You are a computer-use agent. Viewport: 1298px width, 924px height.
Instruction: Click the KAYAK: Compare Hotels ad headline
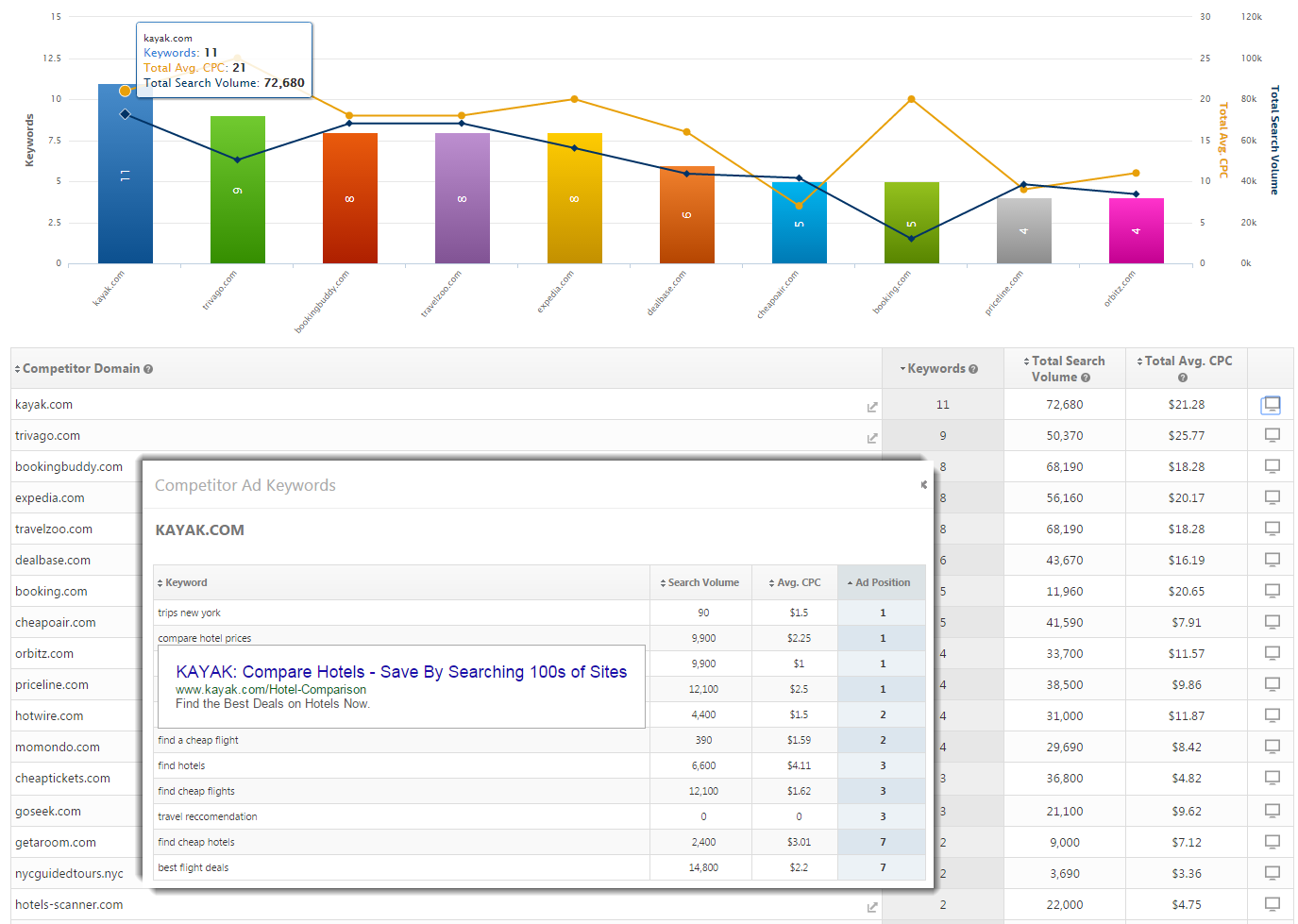(x=400, y=672)
